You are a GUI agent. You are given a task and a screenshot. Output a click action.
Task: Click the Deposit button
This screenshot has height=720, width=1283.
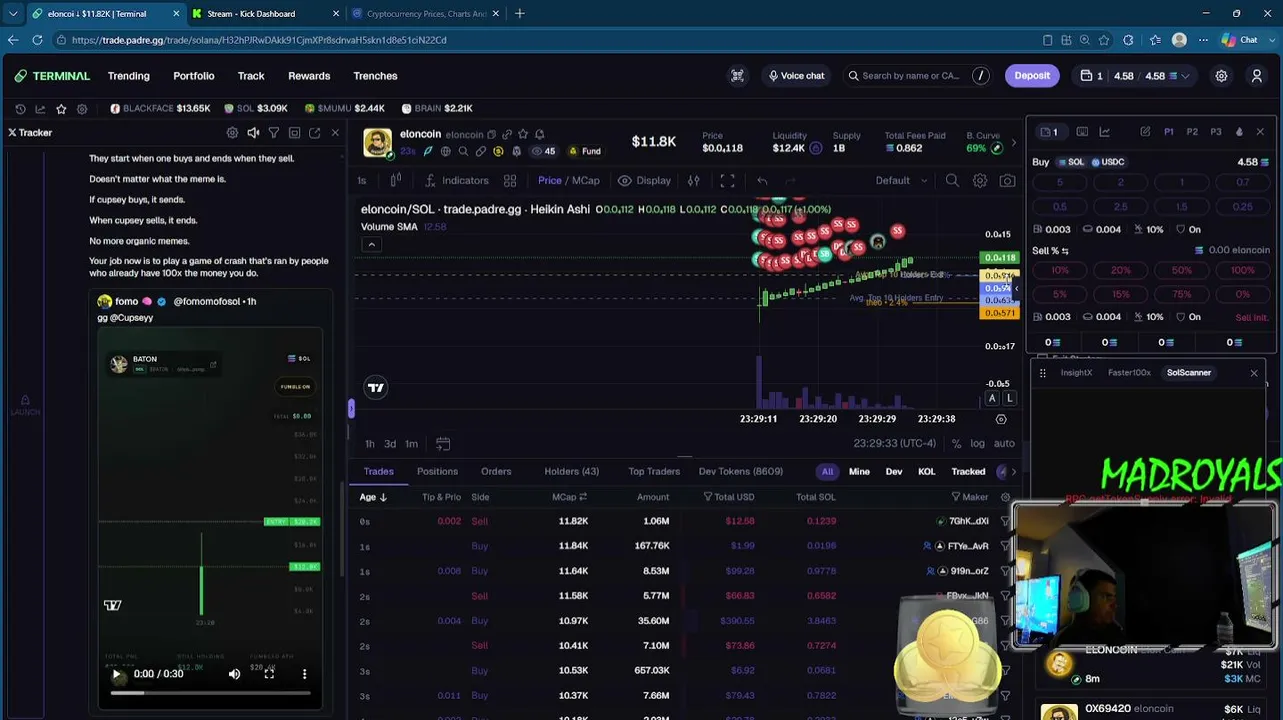[x=1032, y=76]
